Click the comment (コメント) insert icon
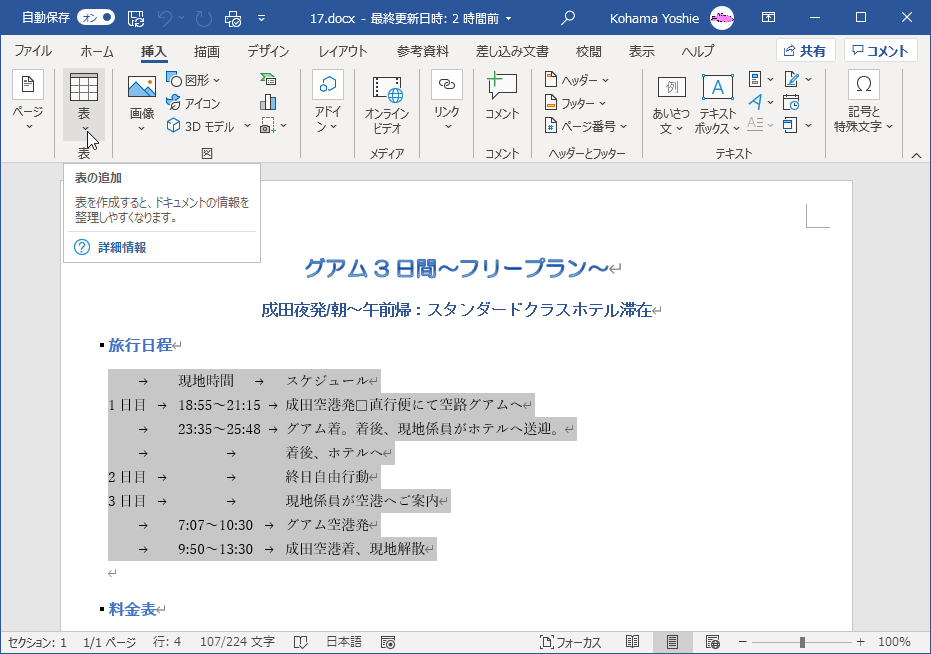Screen dimensions: 931x654 pyautogui.click(x=502, y=98)
